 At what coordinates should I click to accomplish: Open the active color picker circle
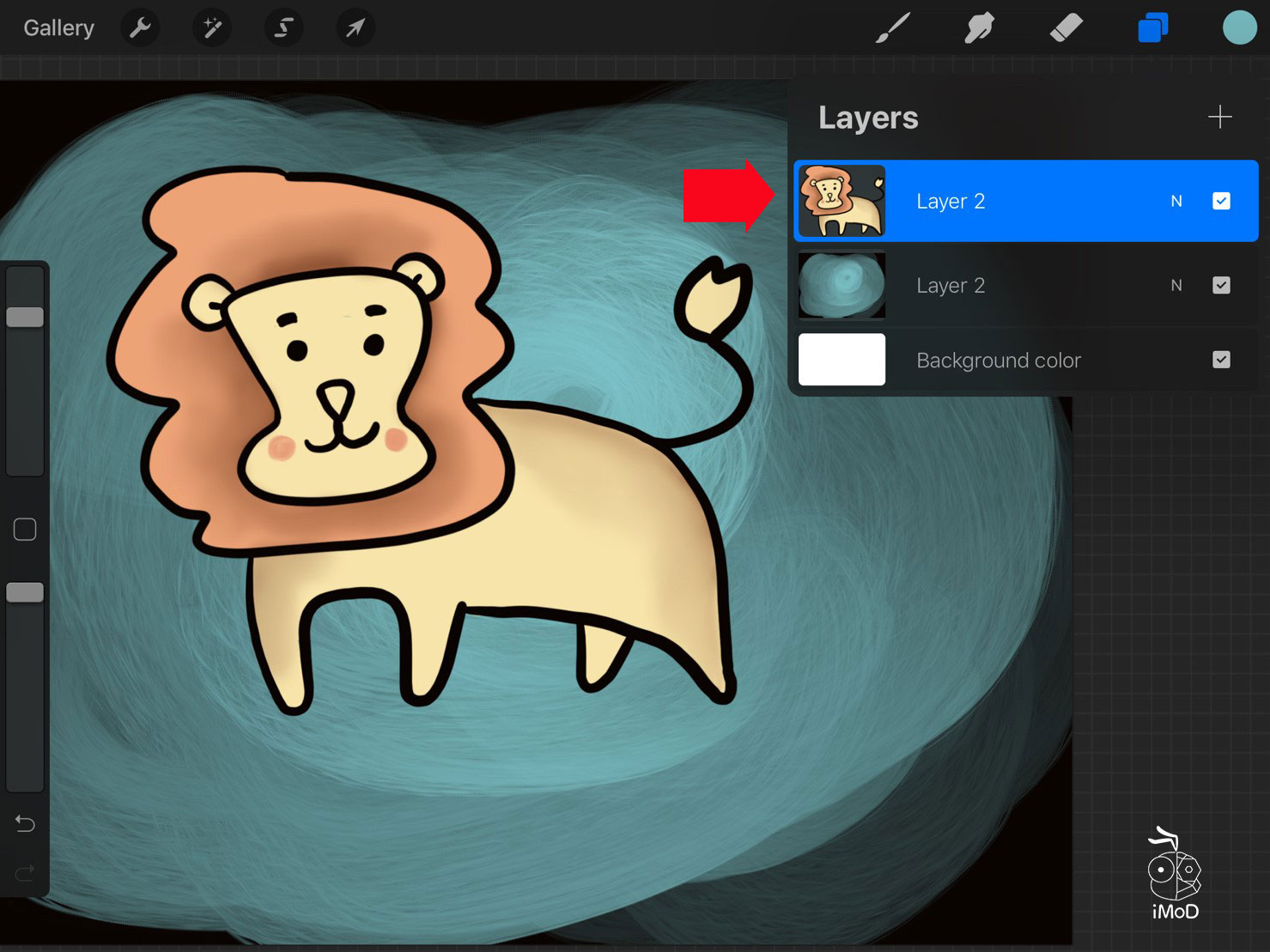coord(1239,28)
